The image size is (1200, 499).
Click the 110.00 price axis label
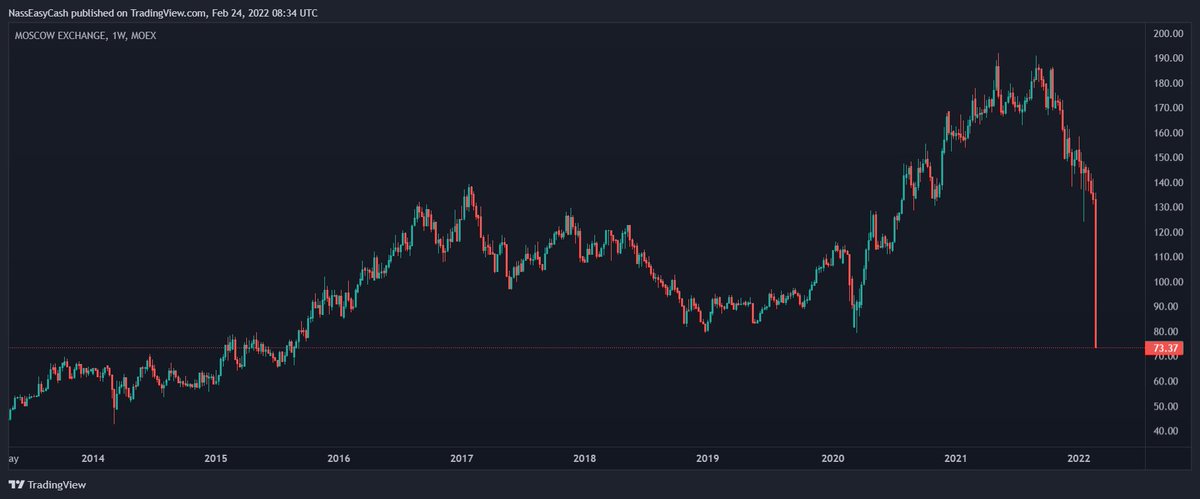pyautogui.click(x=1168, y=257)
